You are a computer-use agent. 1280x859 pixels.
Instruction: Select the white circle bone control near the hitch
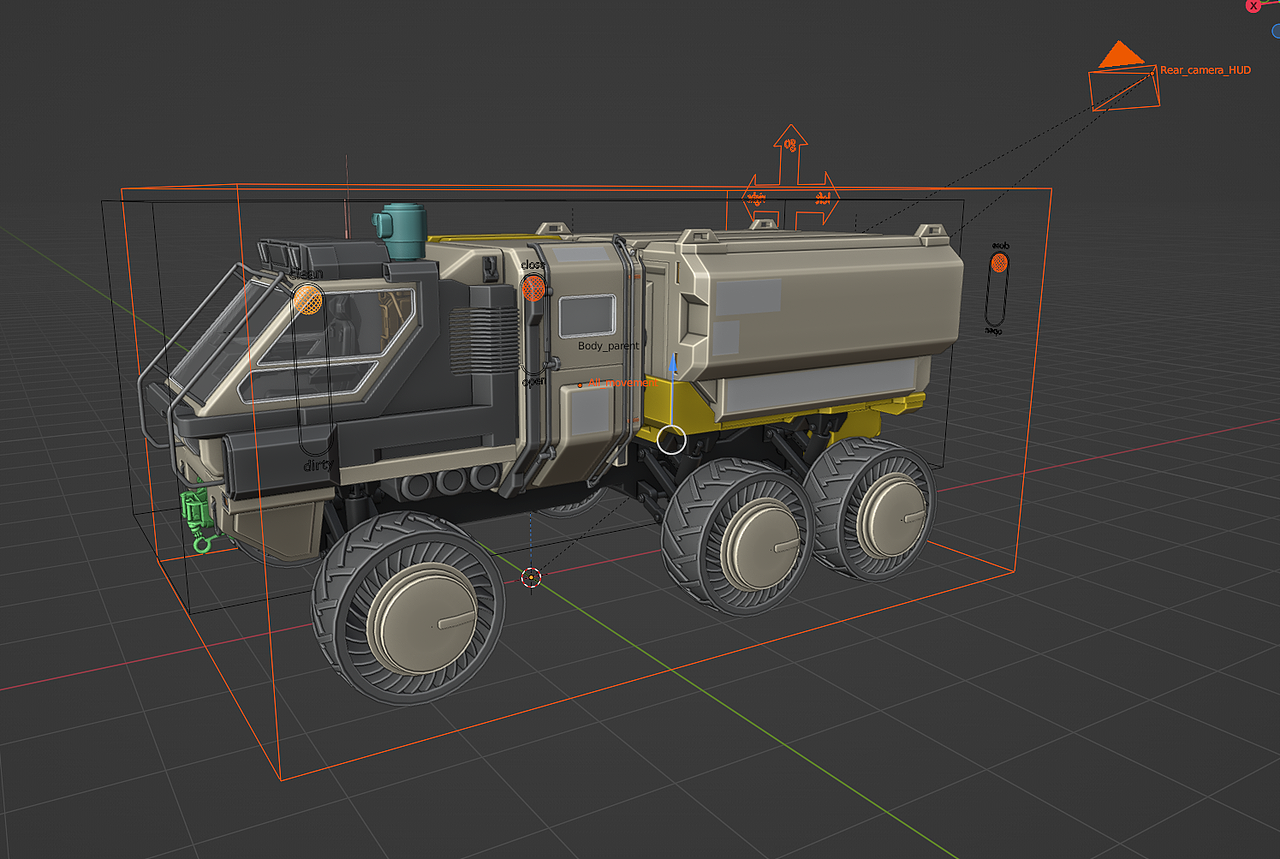pyautogui.click(x=670, y=437)
